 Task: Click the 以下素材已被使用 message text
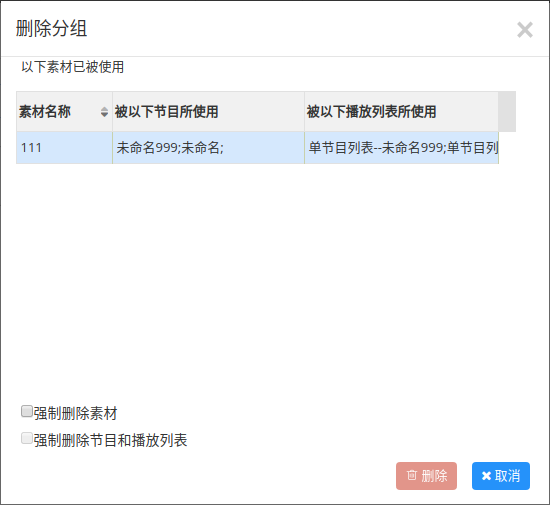(73, 67)
